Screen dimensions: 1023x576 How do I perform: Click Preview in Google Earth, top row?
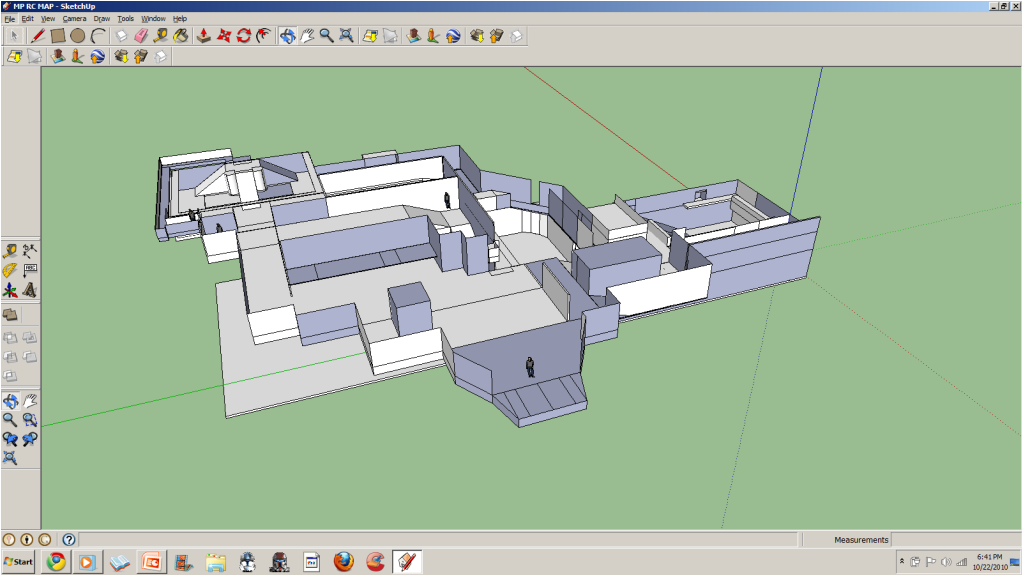[453, 36]
